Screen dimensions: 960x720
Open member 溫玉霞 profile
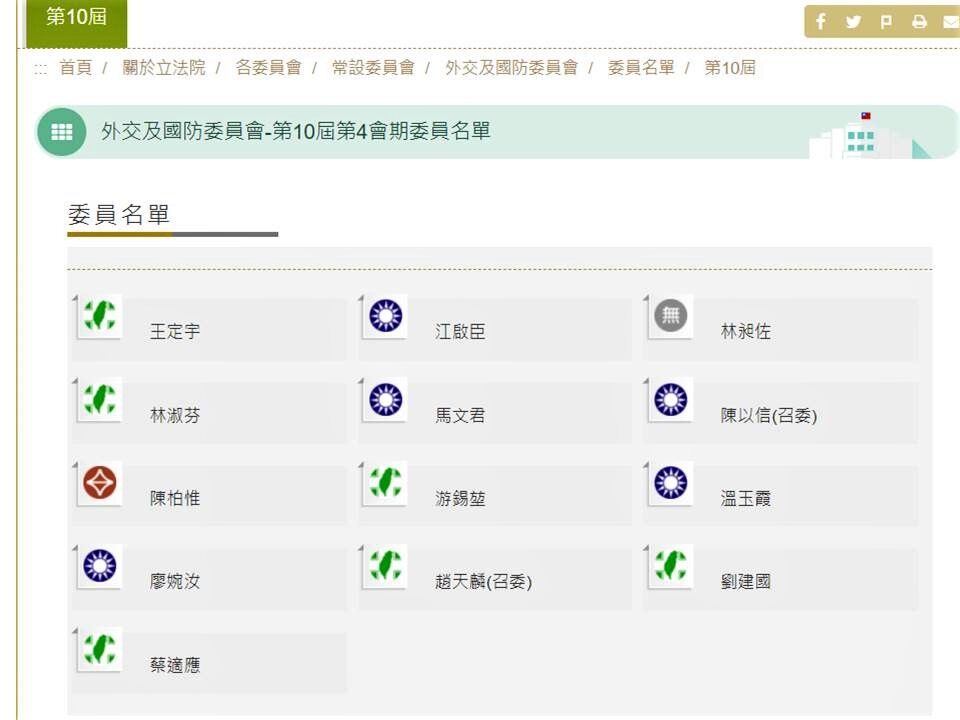pyautogui.click(x=745, y=498)
